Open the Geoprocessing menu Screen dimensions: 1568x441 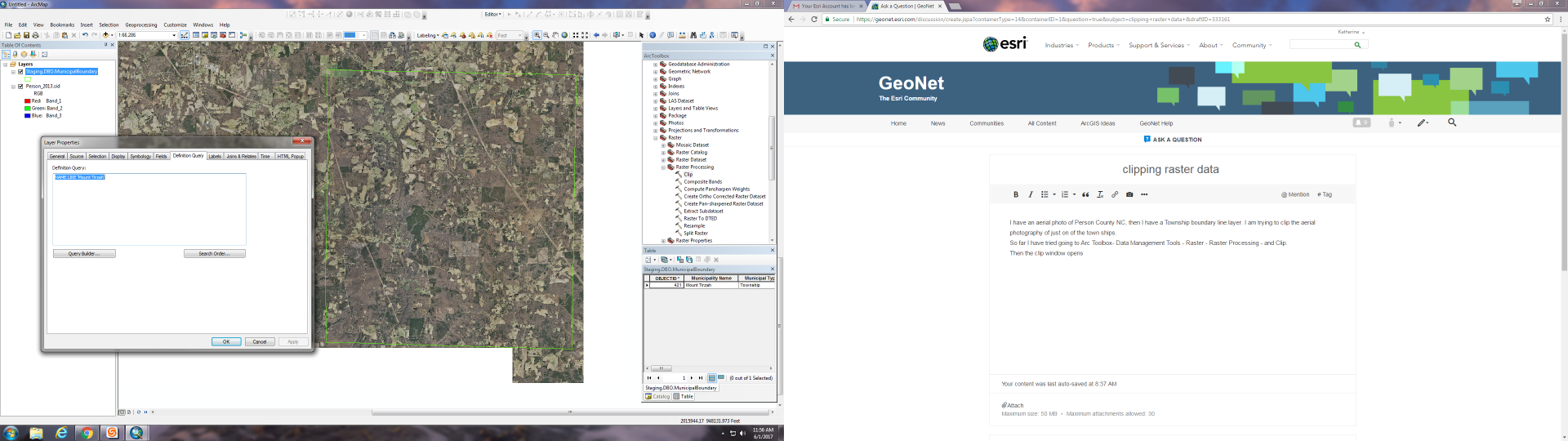[141, 24]
